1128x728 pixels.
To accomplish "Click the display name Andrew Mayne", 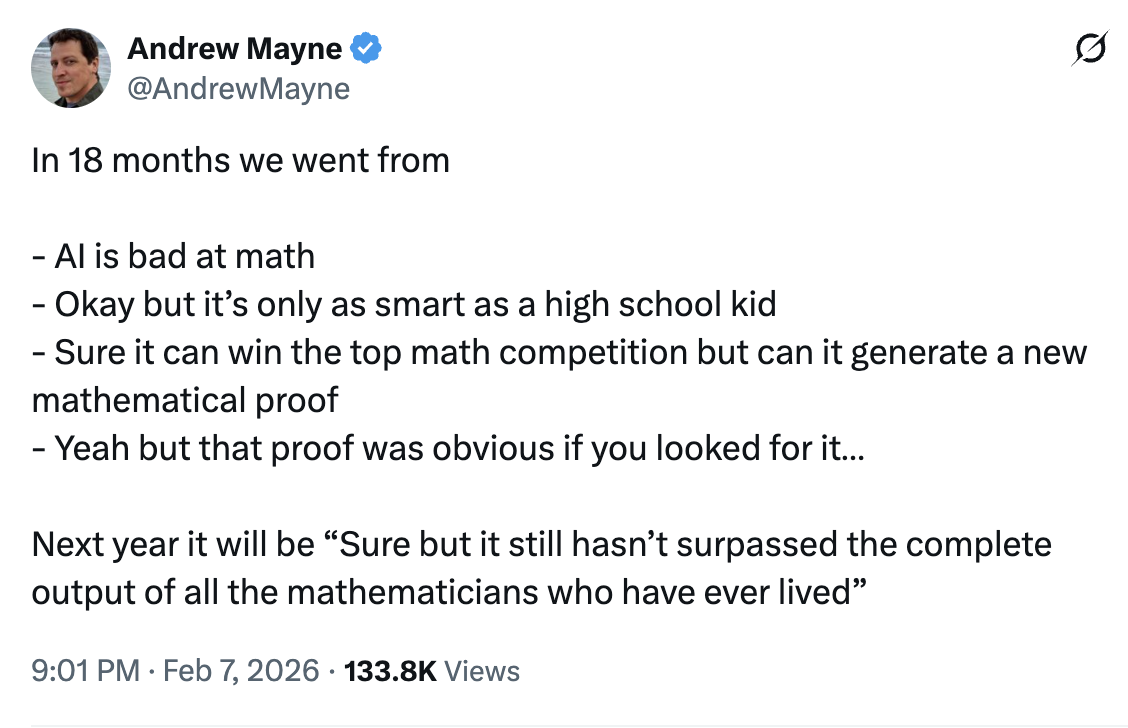I will click(235, 48).
